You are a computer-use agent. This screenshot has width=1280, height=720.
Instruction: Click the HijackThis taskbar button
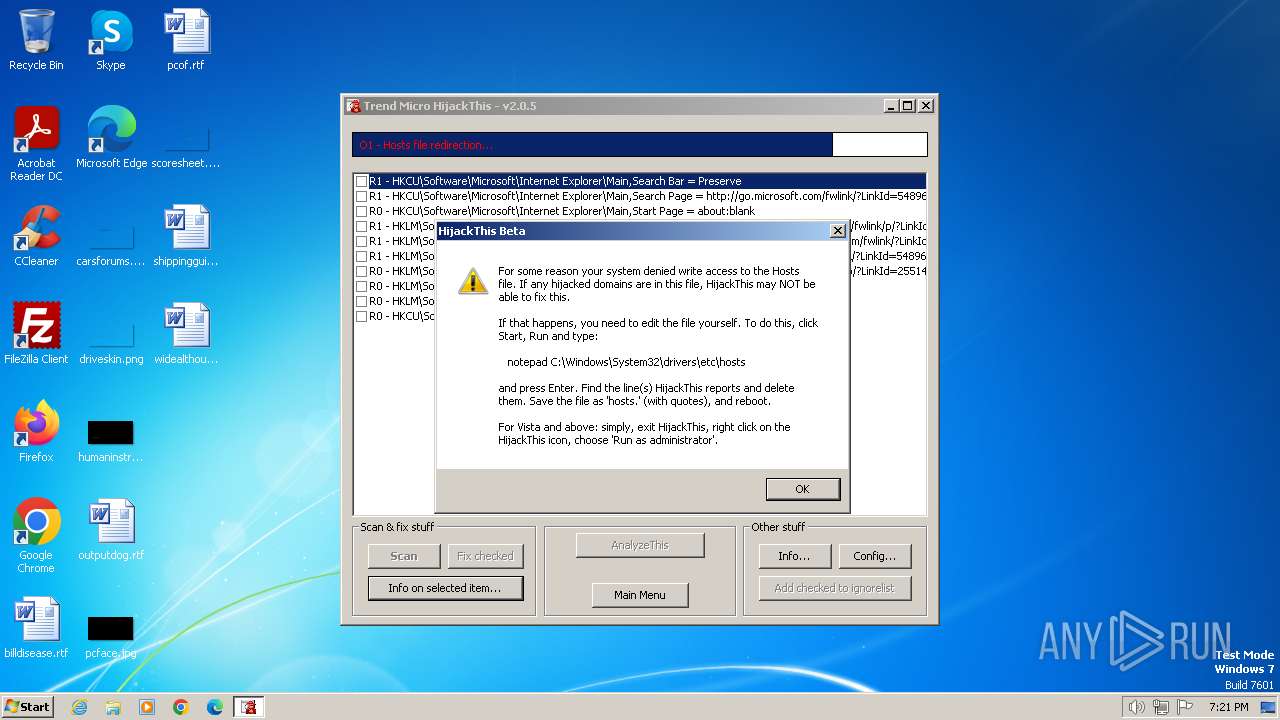click(x=249, y=707)
